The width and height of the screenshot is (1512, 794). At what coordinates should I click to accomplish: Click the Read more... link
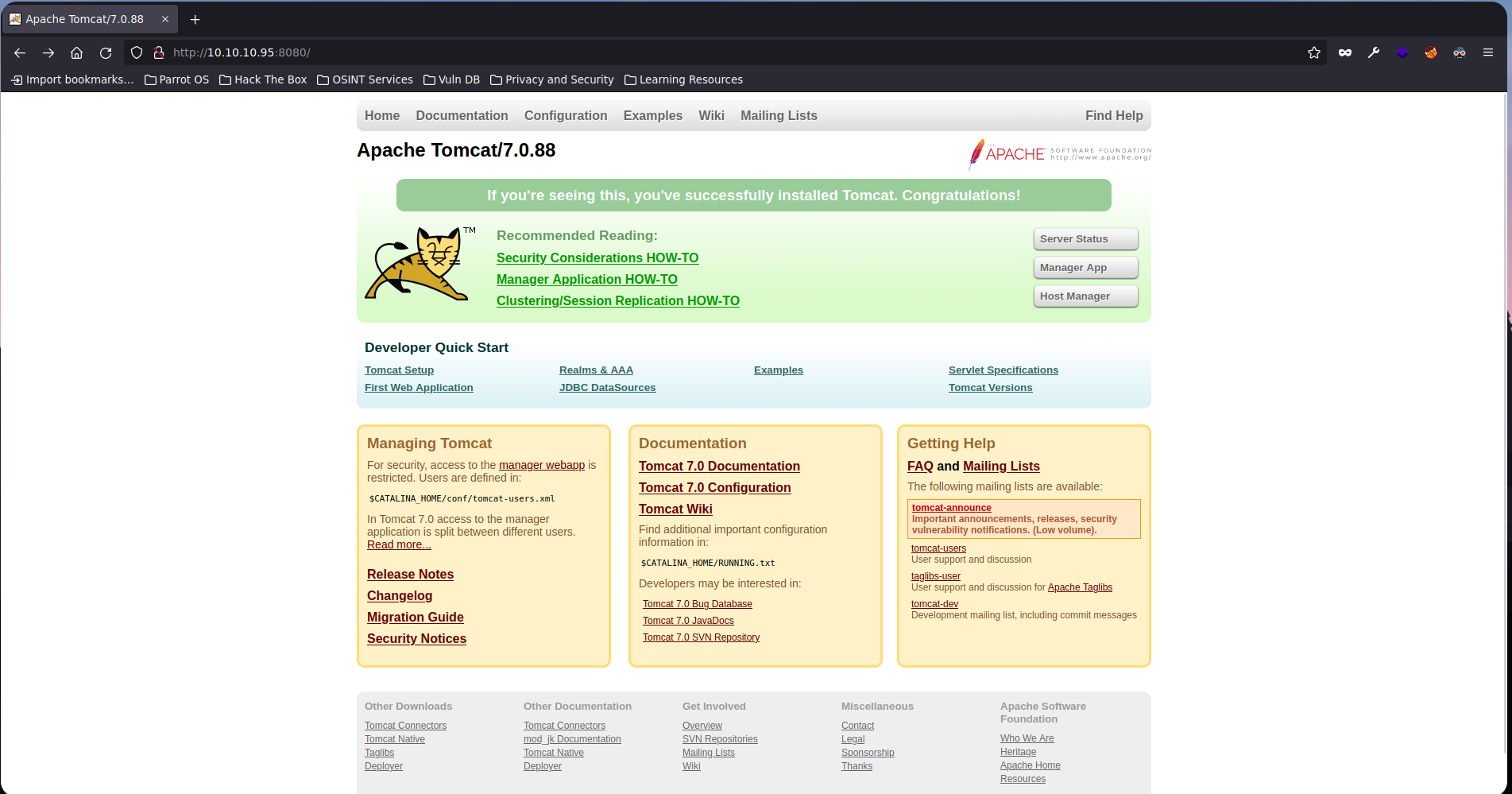(399, 545)
